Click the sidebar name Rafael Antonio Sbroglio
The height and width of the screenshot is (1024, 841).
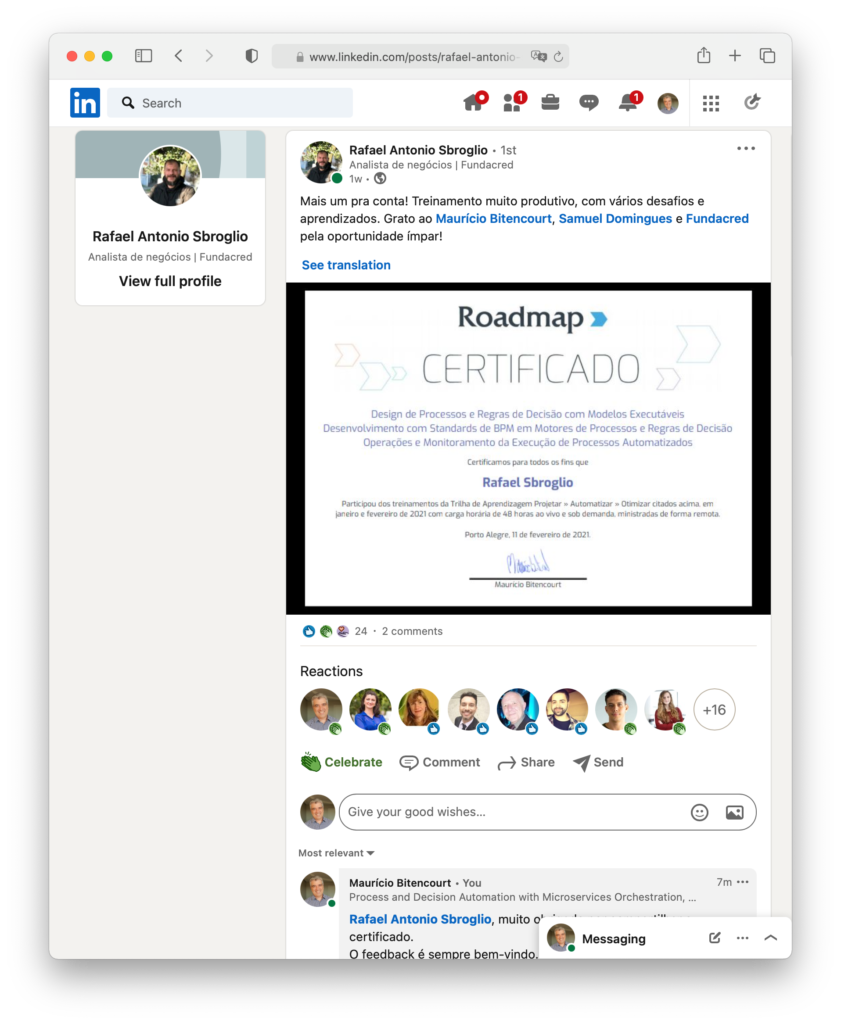pos(170,236)
